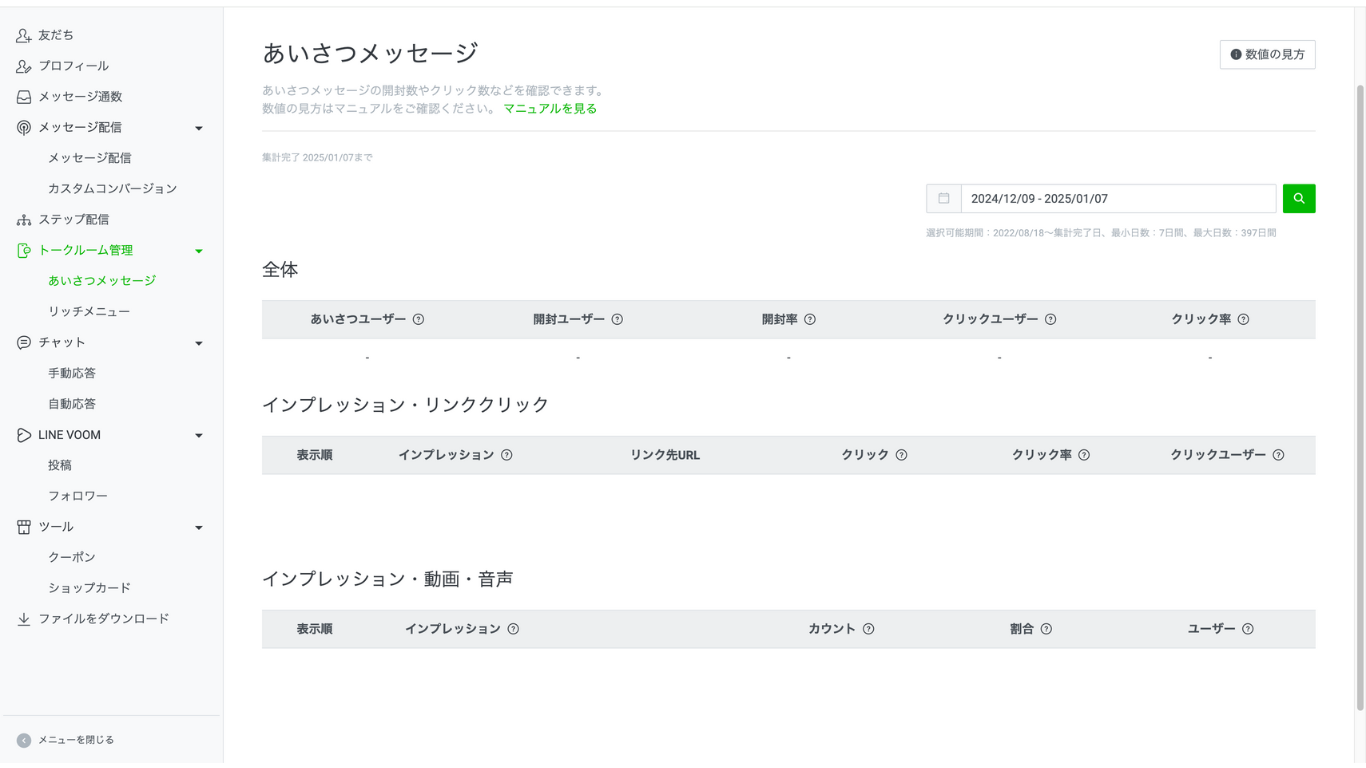Click the リンク先URL column header

tap(665, 455)
